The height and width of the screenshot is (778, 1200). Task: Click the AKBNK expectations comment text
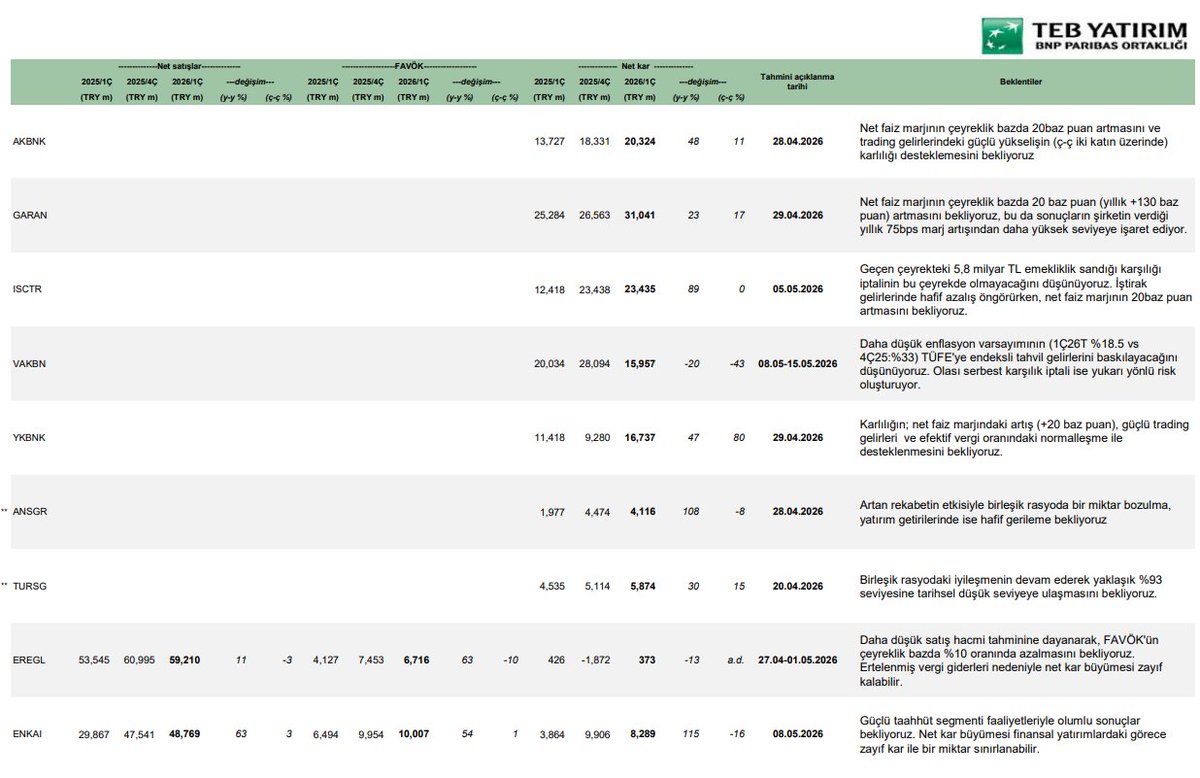pos(1014,142)
